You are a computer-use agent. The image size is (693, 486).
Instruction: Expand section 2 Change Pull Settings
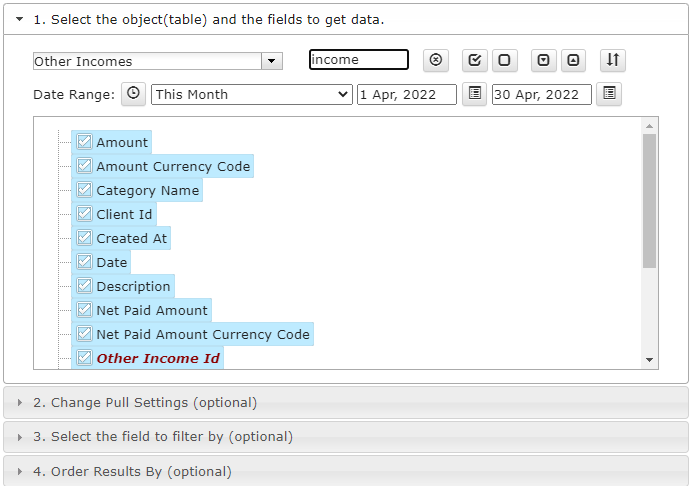pos(346,402)
